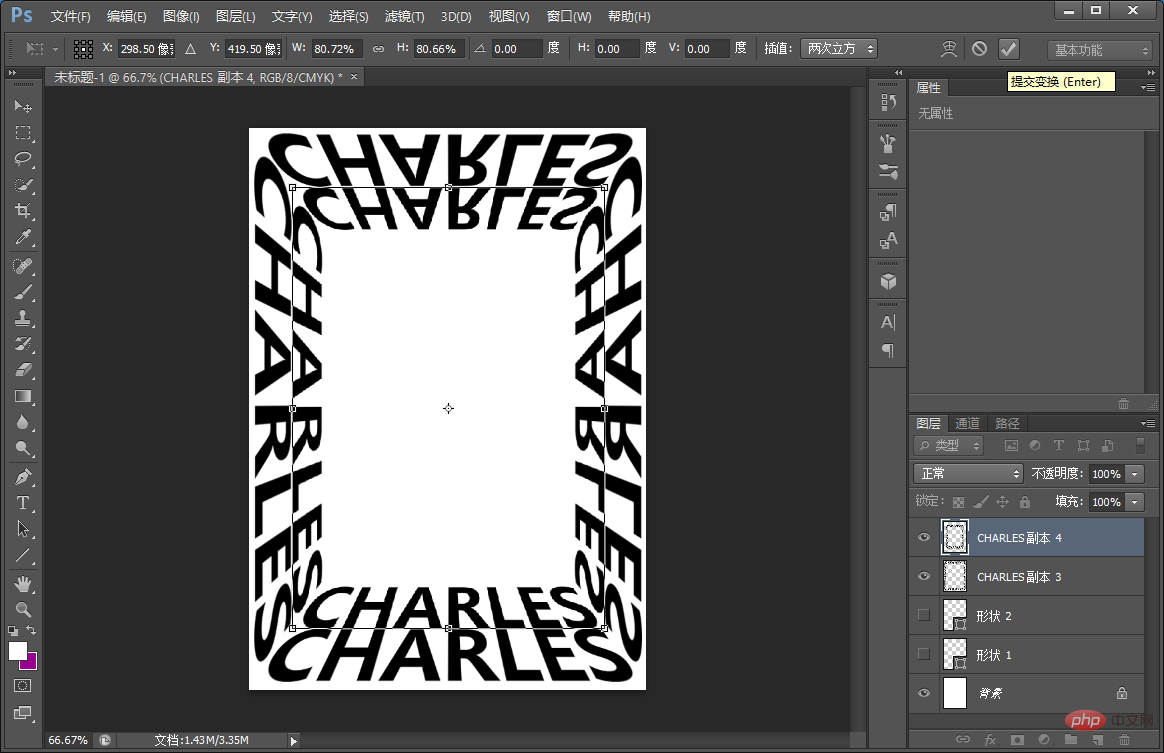Edit the X position field

[x=146, y=49]
